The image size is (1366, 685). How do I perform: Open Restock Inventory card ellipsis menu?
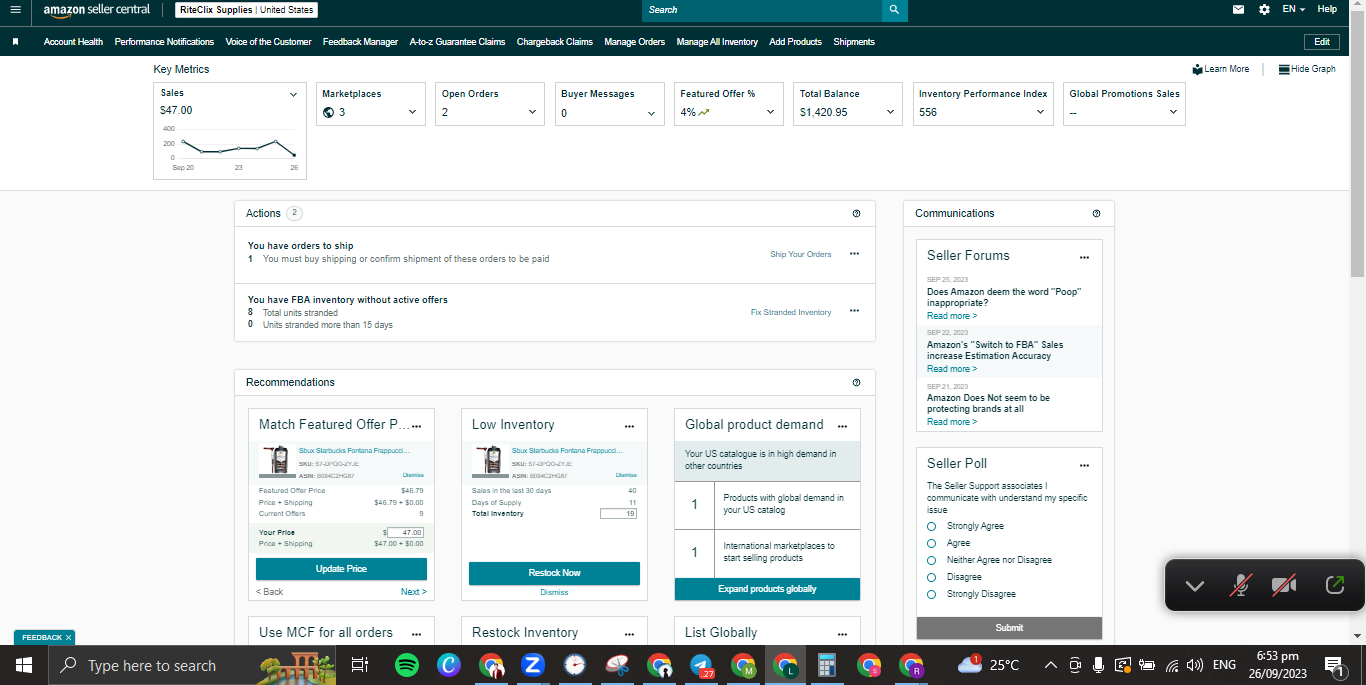tap(629, 634)
